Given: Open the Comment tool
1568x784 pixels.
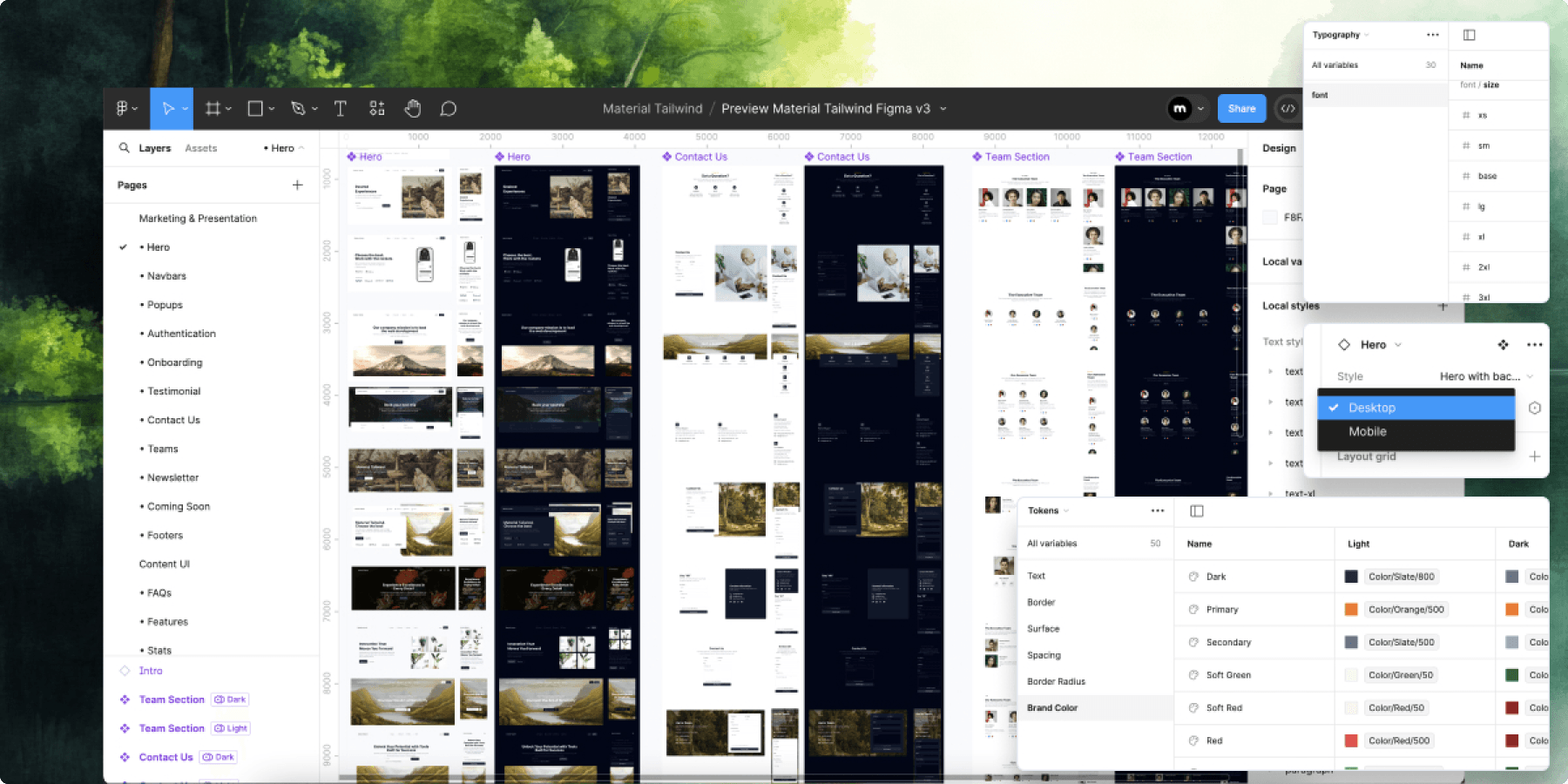Looking at the screenshot, I should [x=448, y=108].
